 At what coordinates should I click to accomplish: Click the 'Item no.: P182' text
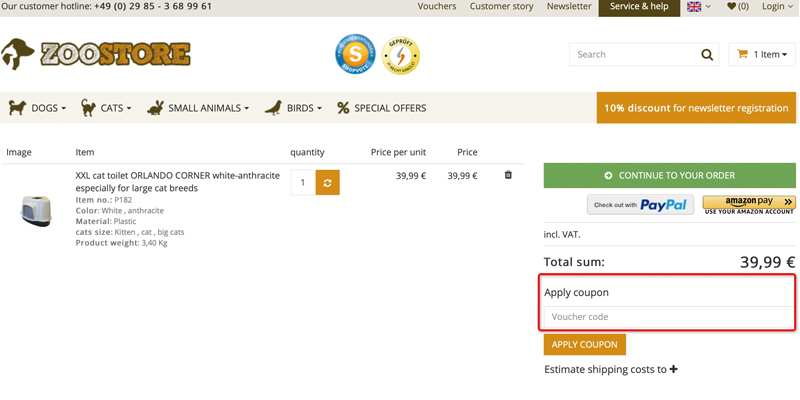(104, 200)
